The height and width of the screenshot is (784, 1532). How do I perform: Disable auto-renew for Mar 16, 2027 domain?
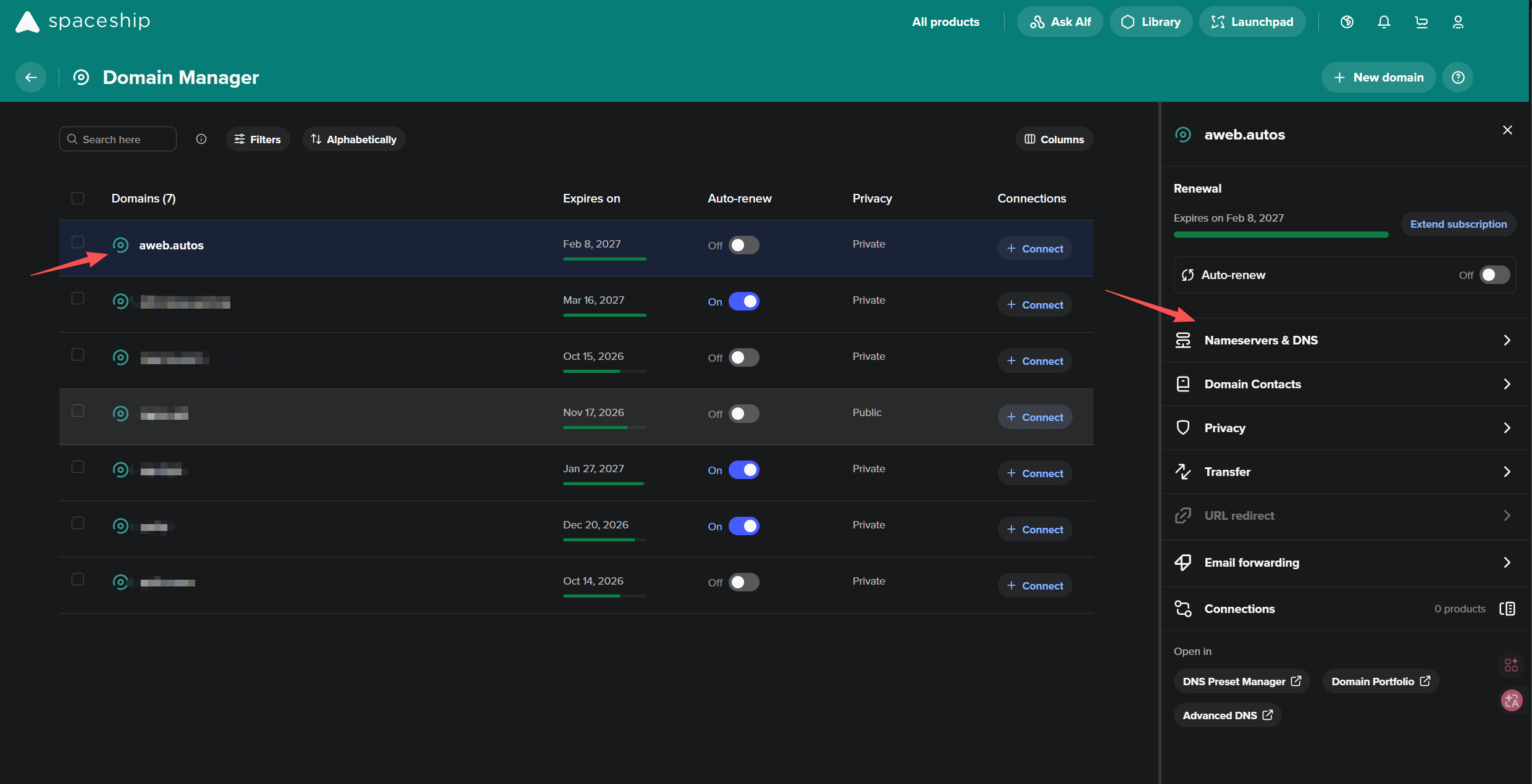[743, 301]
